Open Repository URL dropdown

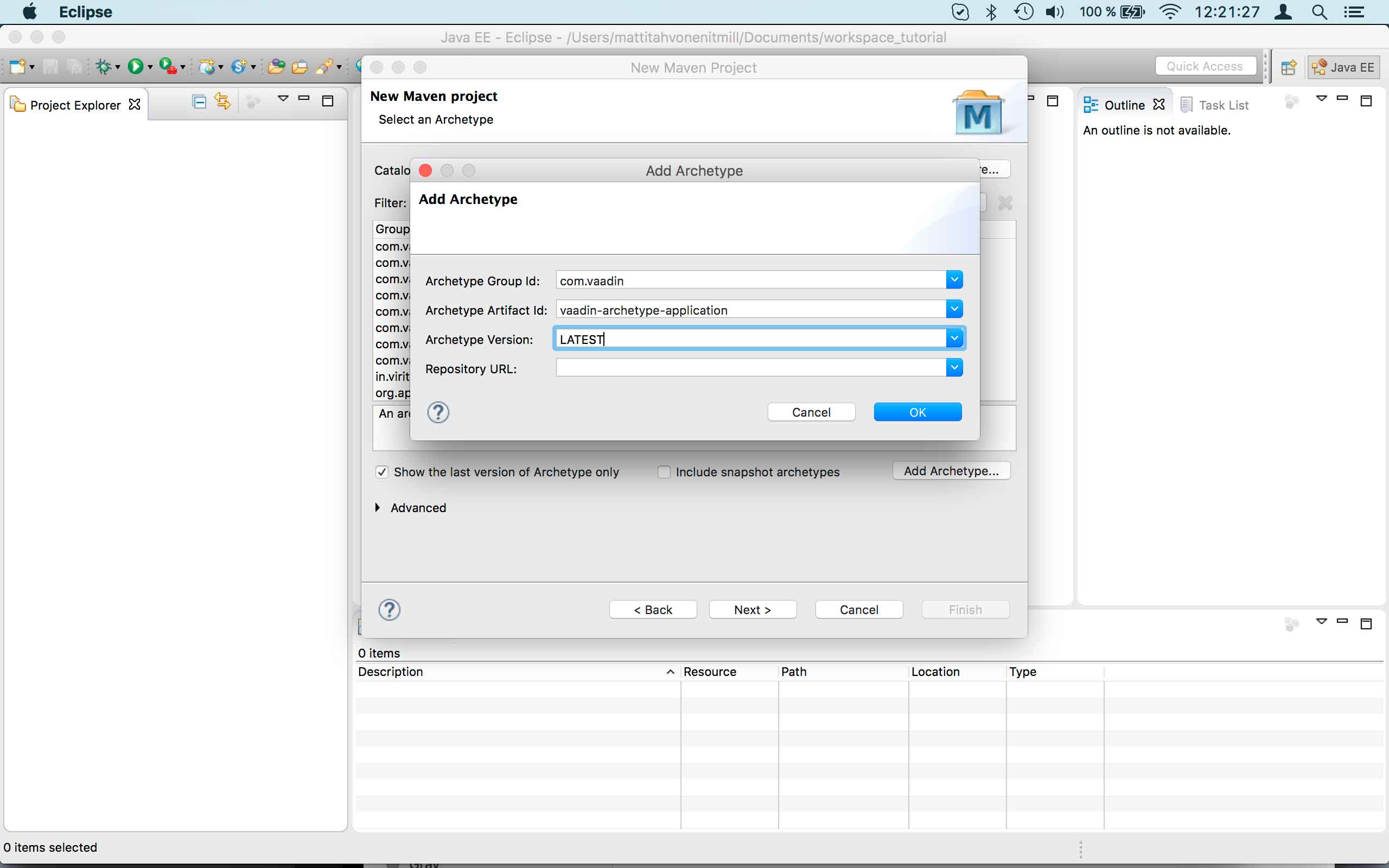click(954, 368)
